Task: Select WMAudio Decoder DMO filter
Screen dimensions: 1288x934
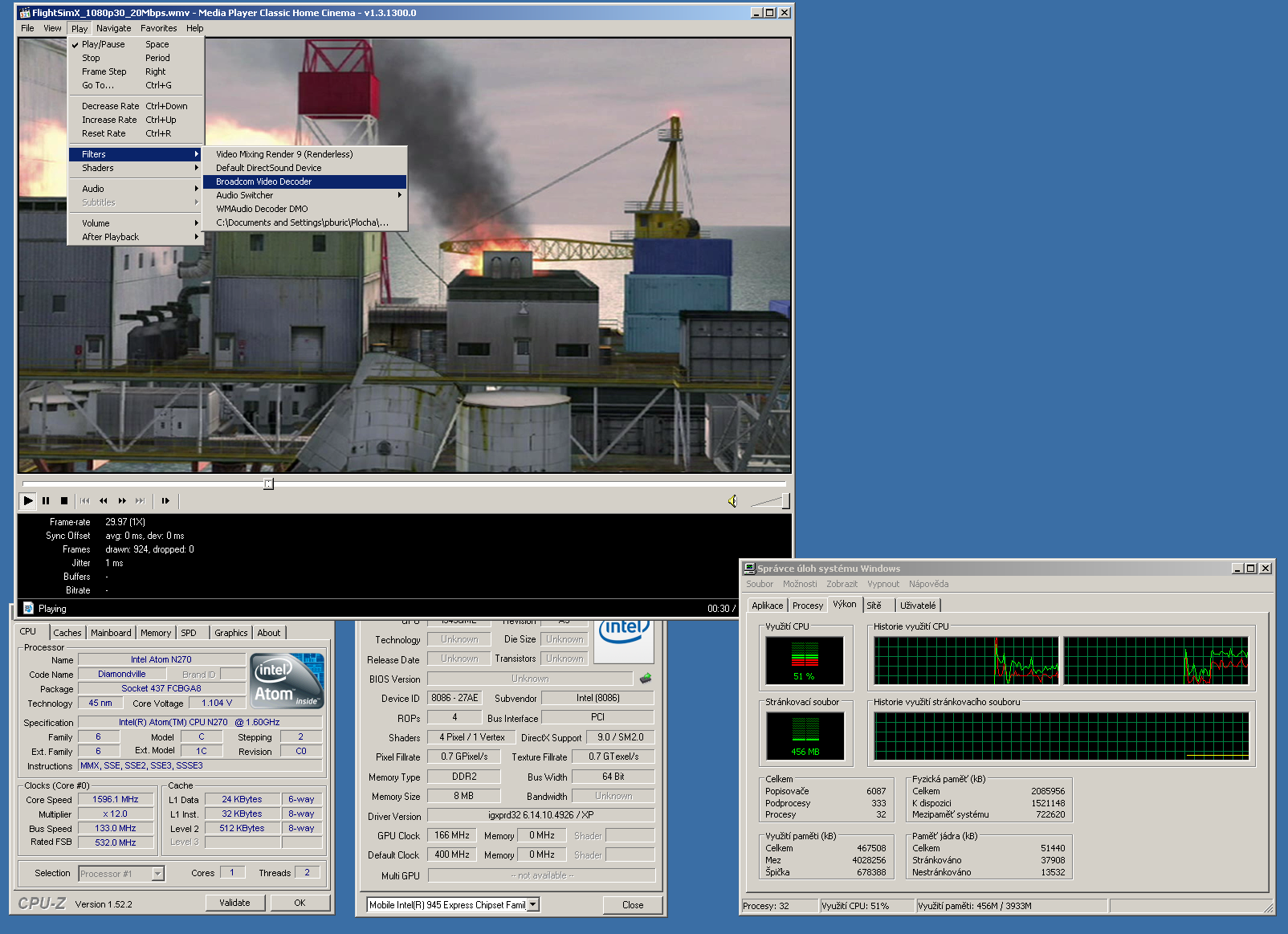Action: 305,209
